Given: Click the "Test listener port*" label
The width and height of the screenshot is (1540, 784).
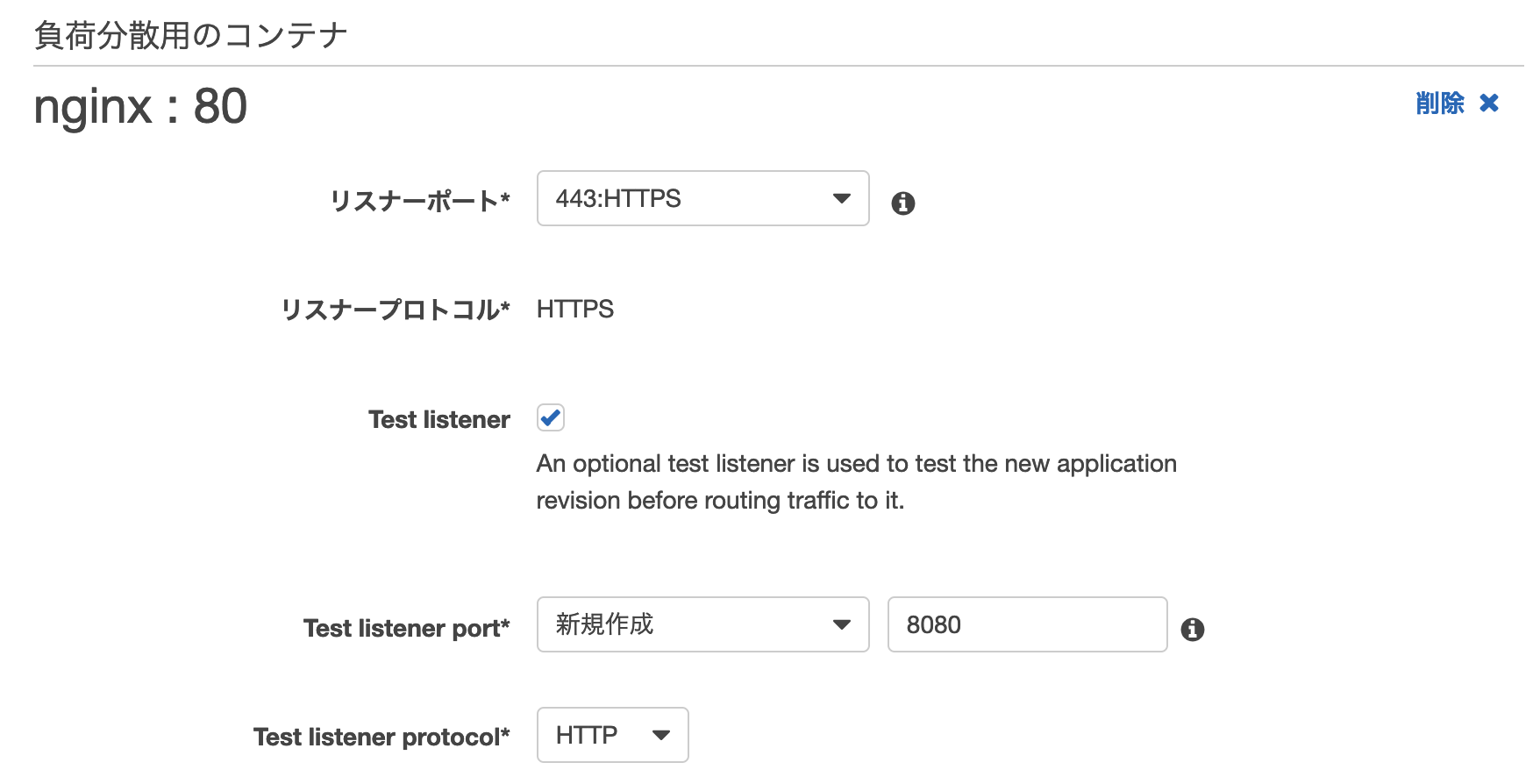Looking at the screenshot, I should [x=406, y=629].
